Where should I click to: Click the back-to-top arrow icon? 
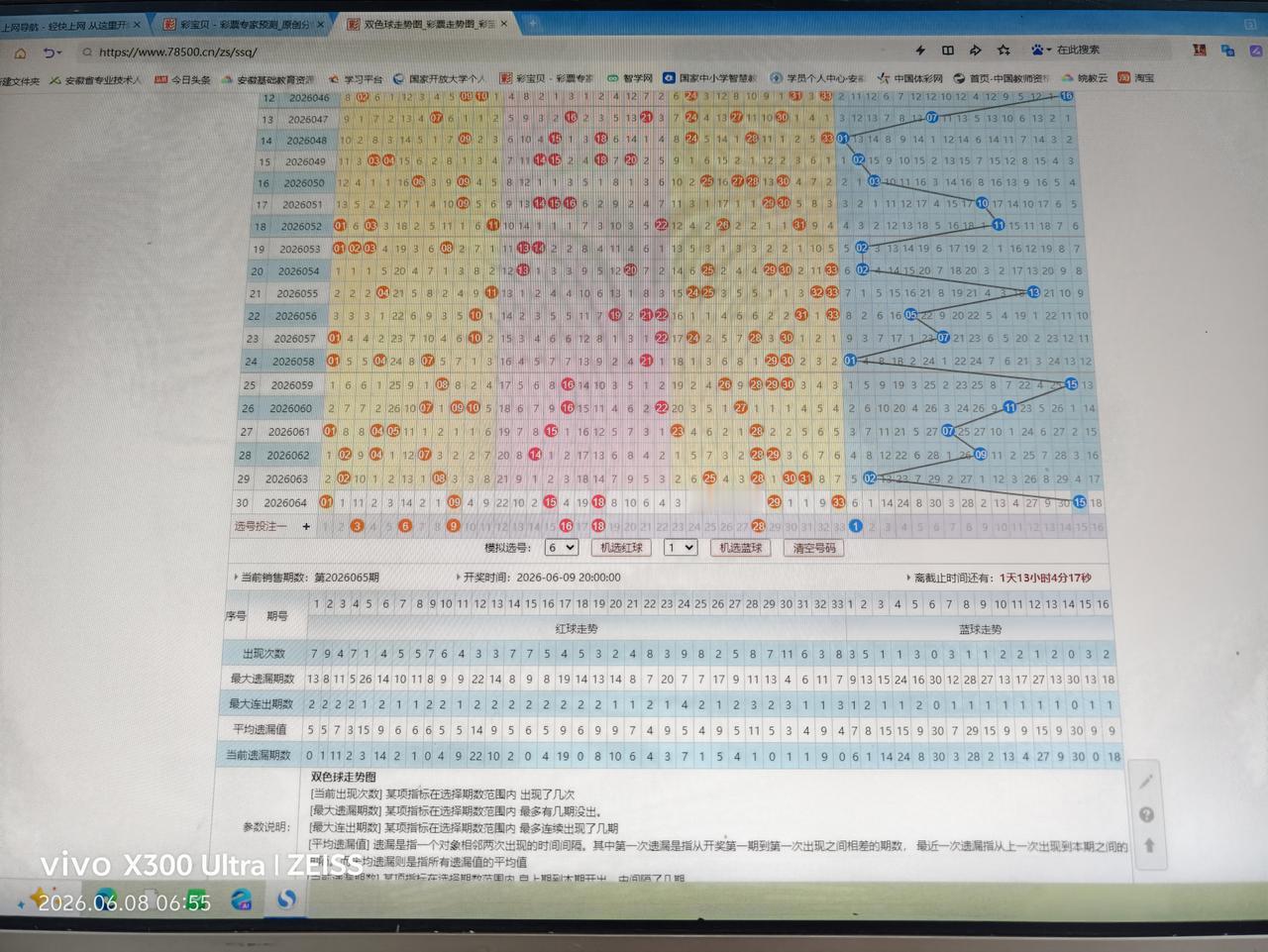tap(1149, 846)
